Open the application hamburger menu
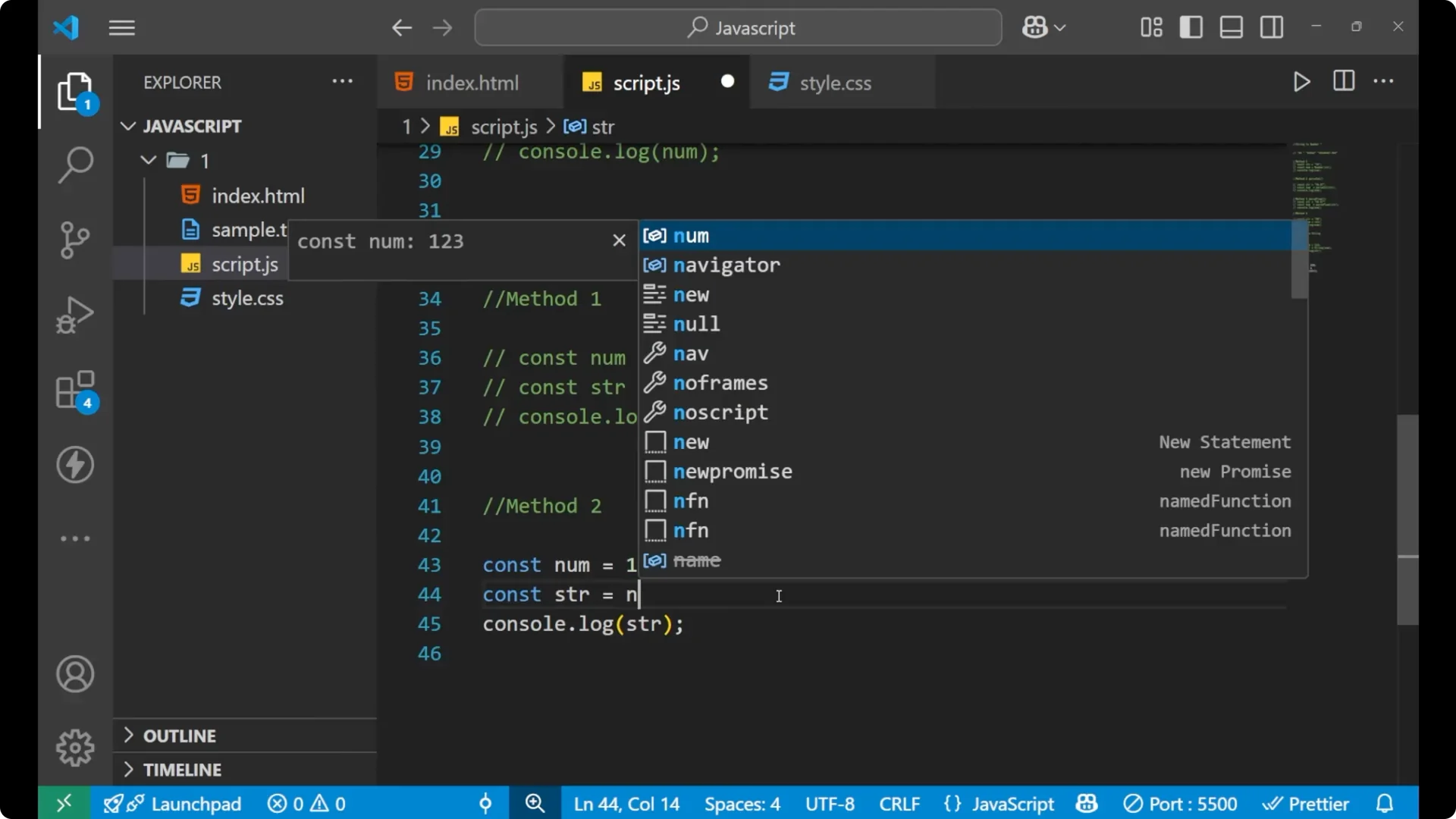 click(121, 27)
